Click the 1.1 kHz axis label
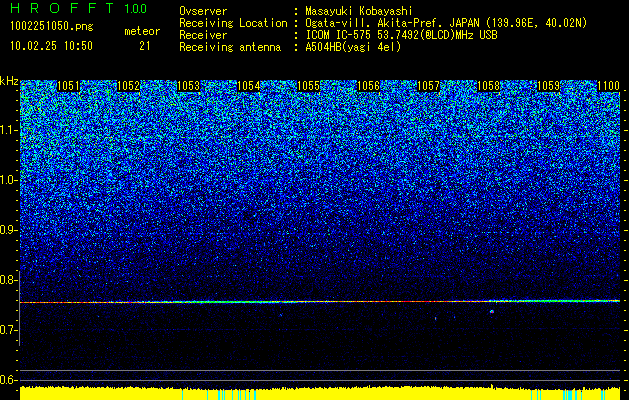 [8, 130]
